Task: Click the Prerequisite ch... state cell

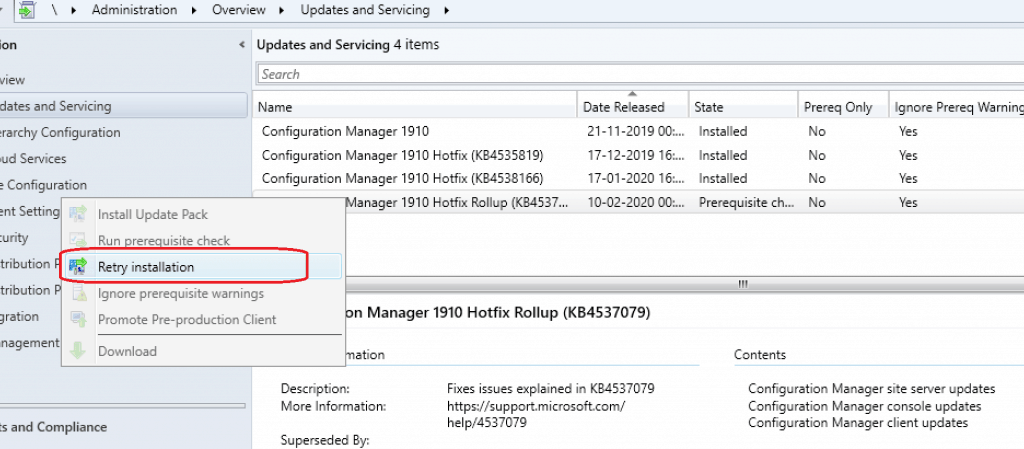Action: tap(746, 202)
